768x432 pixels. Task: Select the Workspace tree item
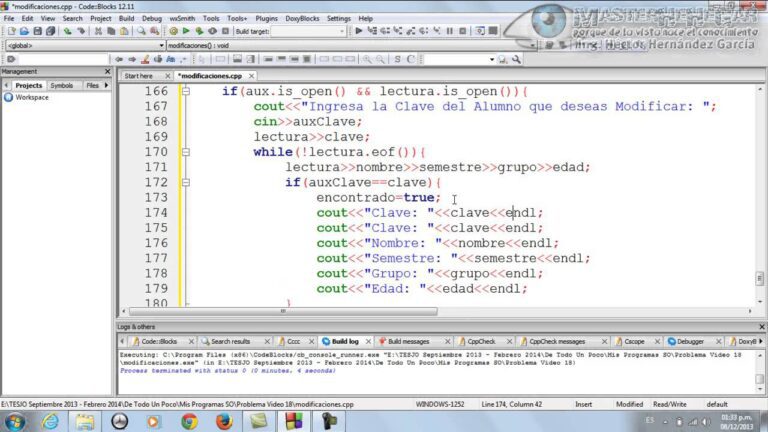pos(32,97)
